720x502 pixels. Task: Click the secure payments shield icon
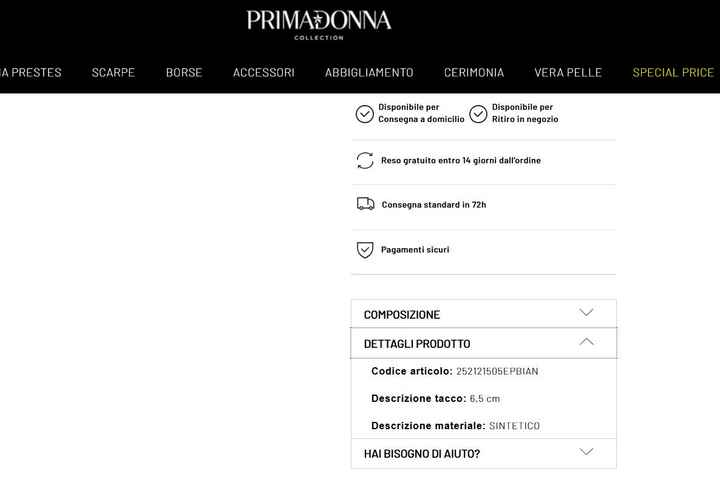click(x=365, y=249)
